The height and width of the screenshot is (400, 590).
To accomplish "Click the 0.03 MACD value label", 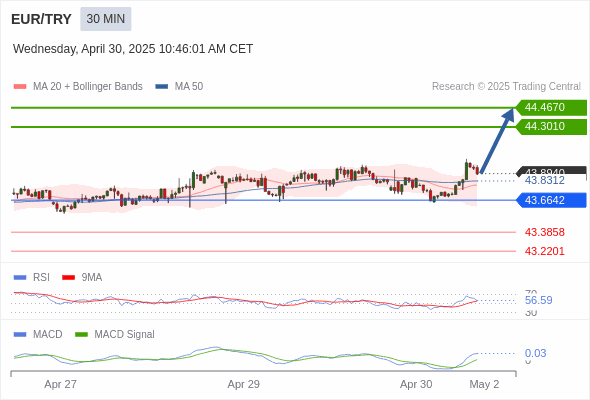I will (x=535, y=353).
